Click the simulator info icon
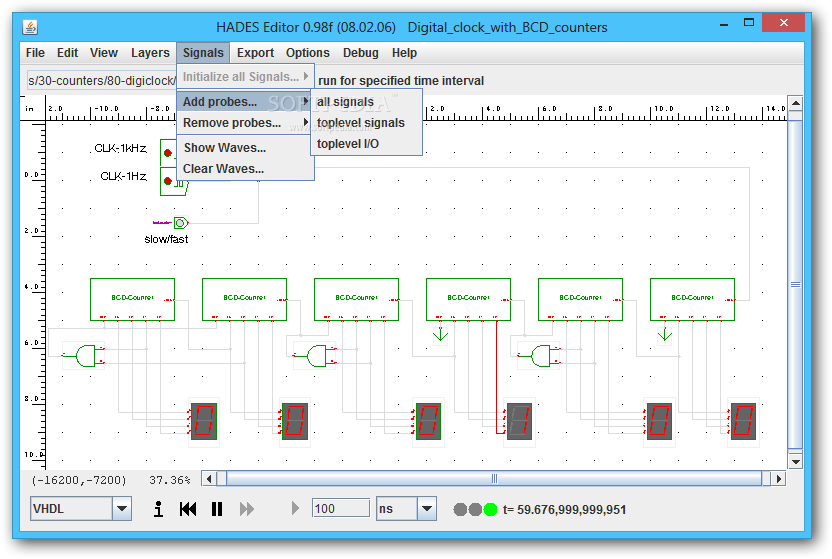Screen dimensions: 832x559 pyautogui.click(x=158, y=509)
